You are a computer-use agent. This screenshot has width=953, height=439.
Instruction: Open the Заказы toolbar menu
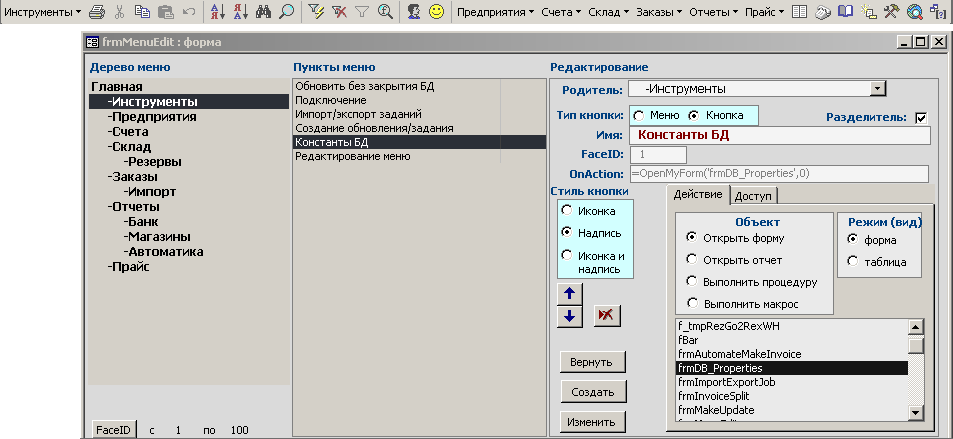(x=659, y=12)
